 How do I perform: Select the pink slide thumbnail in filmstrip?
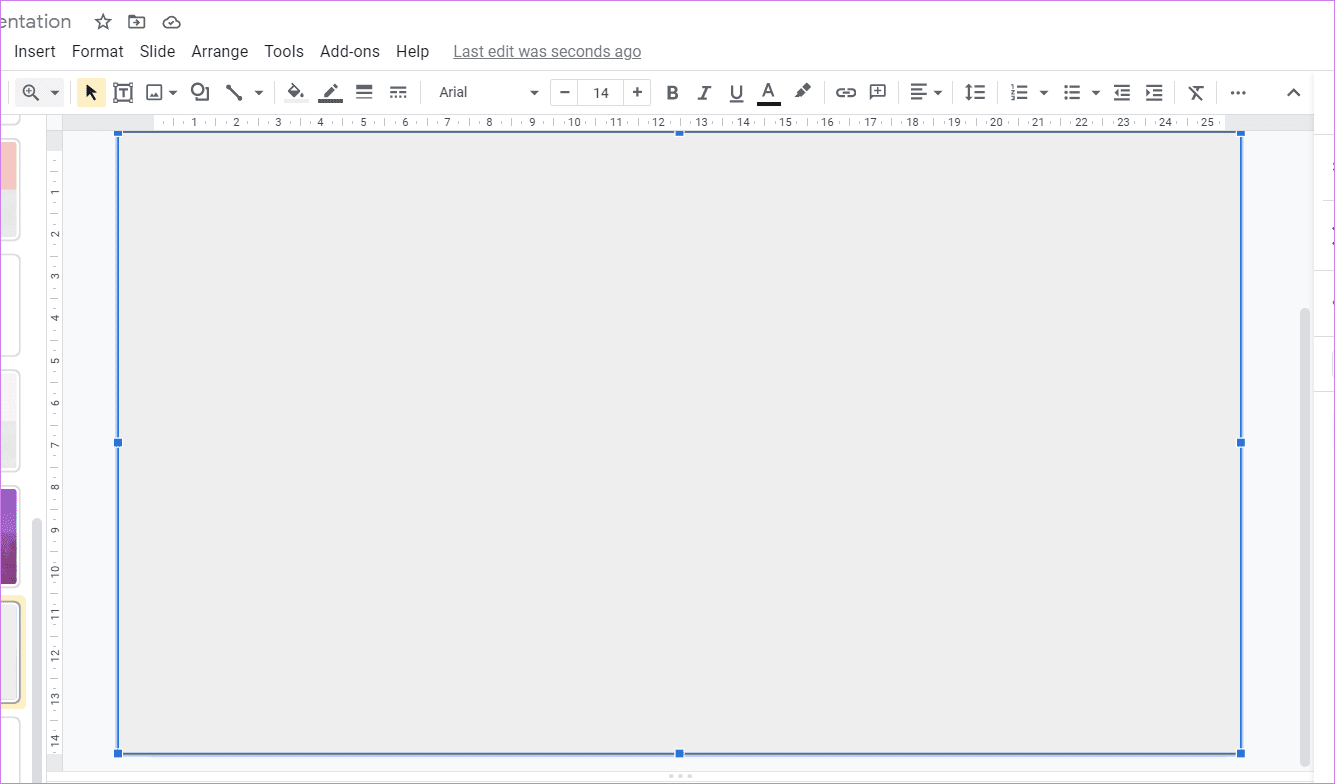tap(8, 190)
